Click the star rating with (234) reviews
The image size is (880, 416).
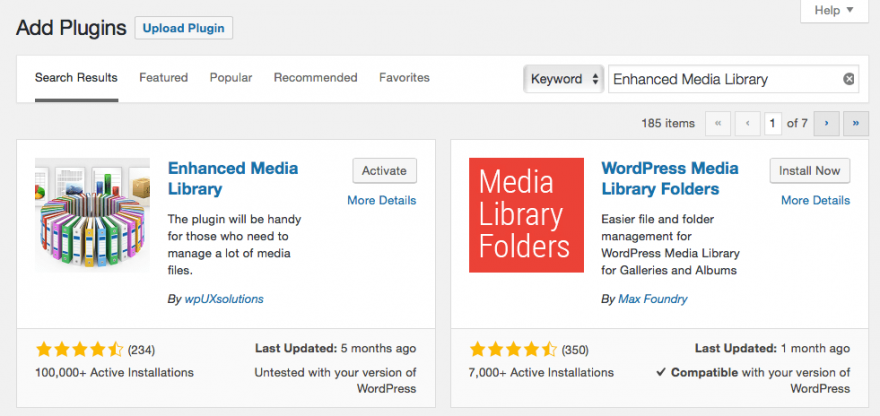tap(79, 350)
